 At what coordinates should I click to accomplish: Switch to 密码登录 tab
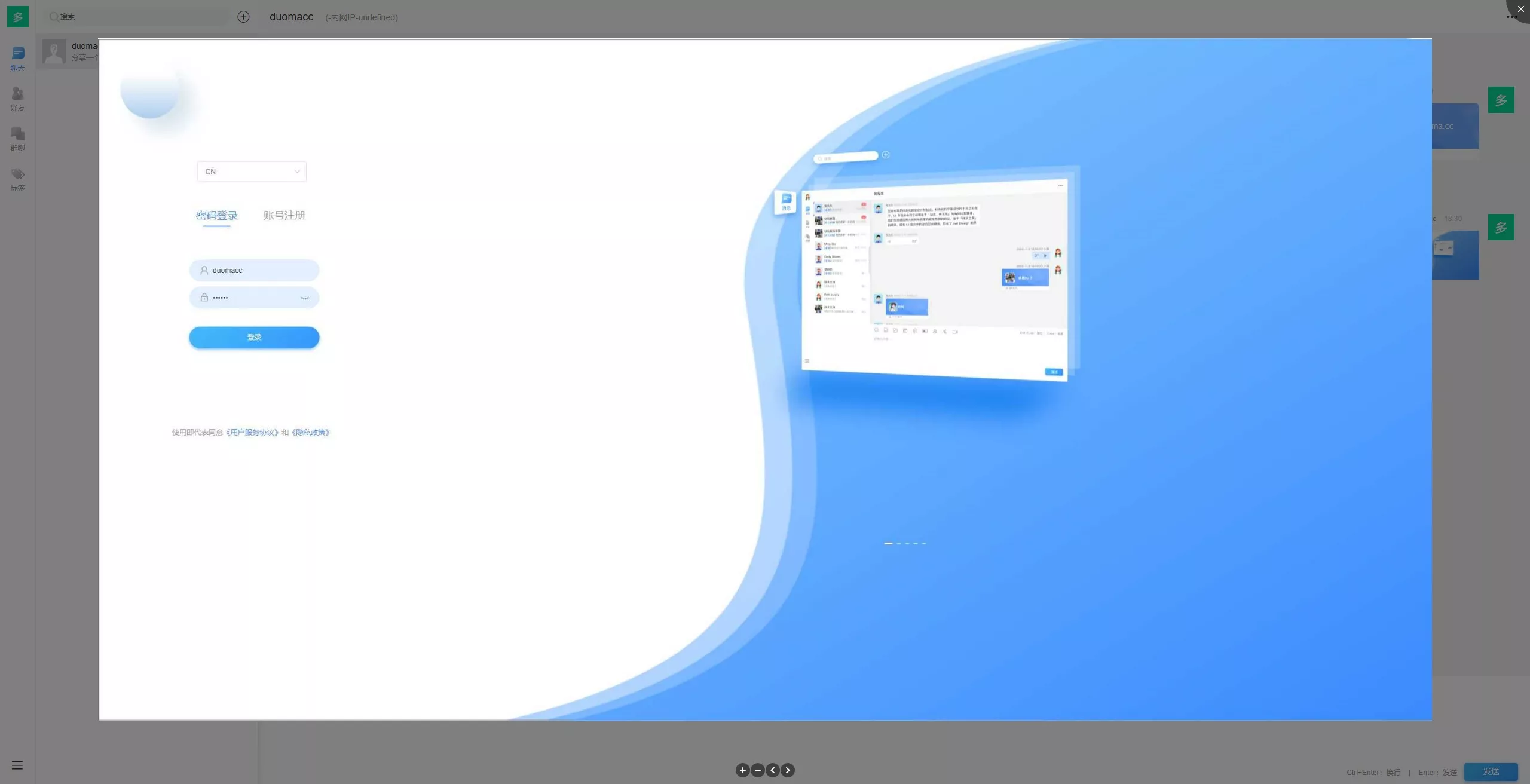[217, 215]
